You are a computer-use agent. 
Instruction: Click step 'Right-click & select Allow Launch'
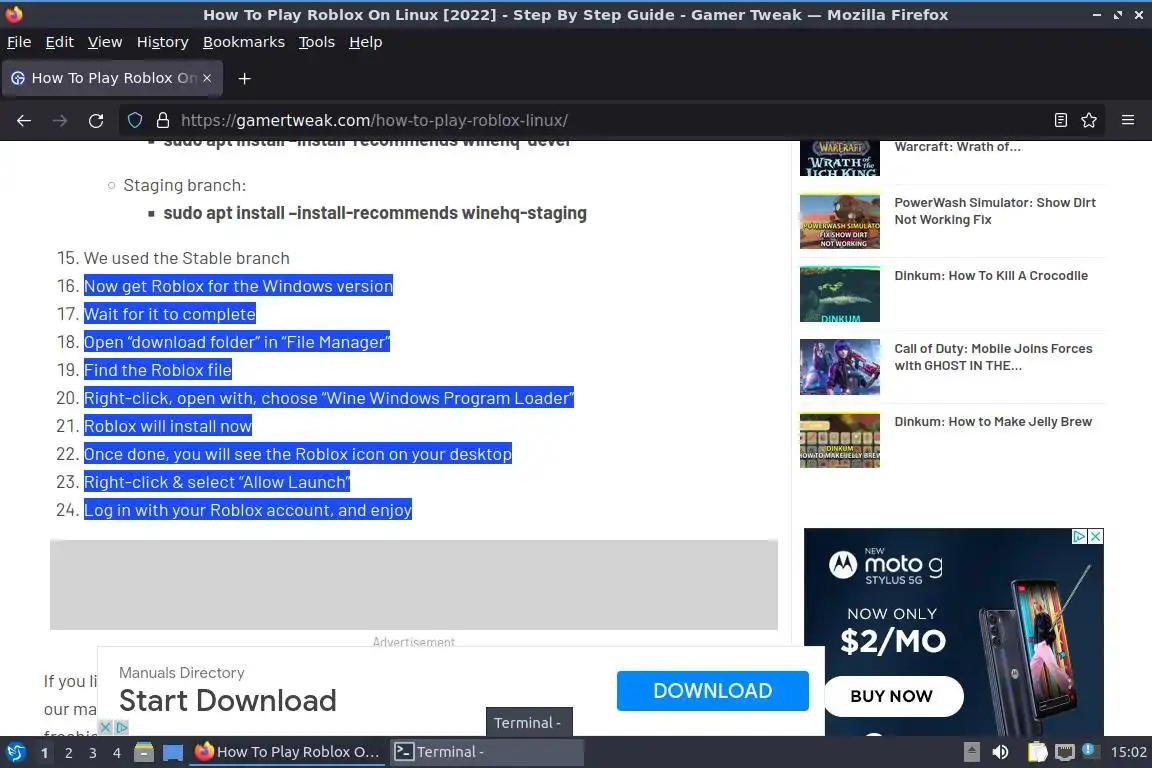[217, 482]
